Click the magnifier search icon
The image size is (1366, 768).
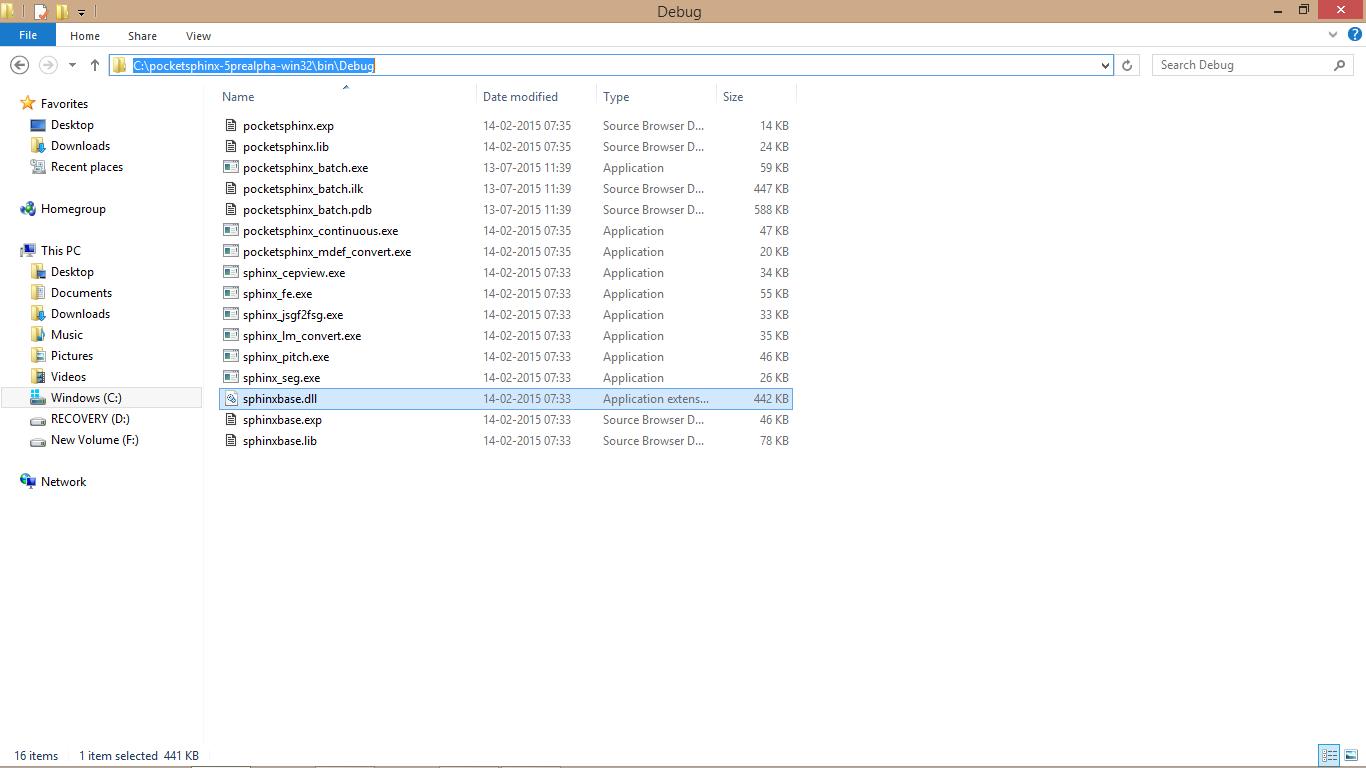(1340, 65)
